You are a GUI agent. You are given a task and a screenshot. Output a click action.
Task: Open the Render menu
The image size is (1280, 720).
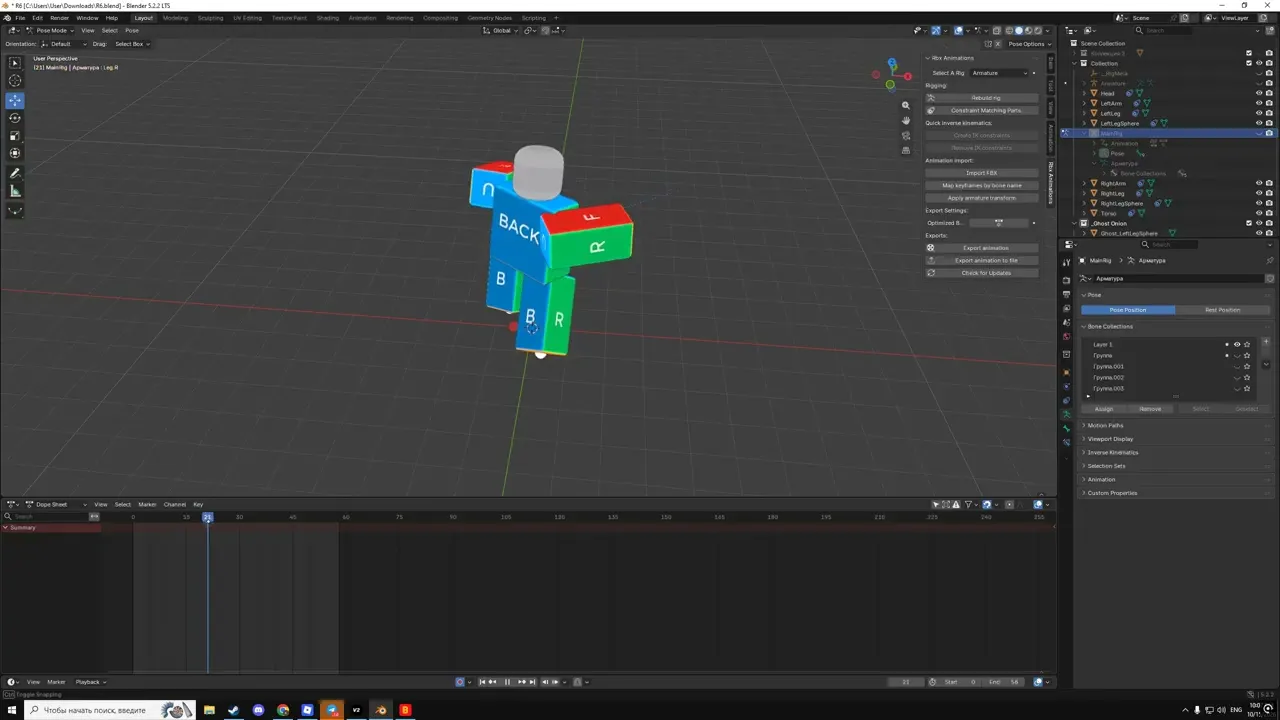(60, 18)
